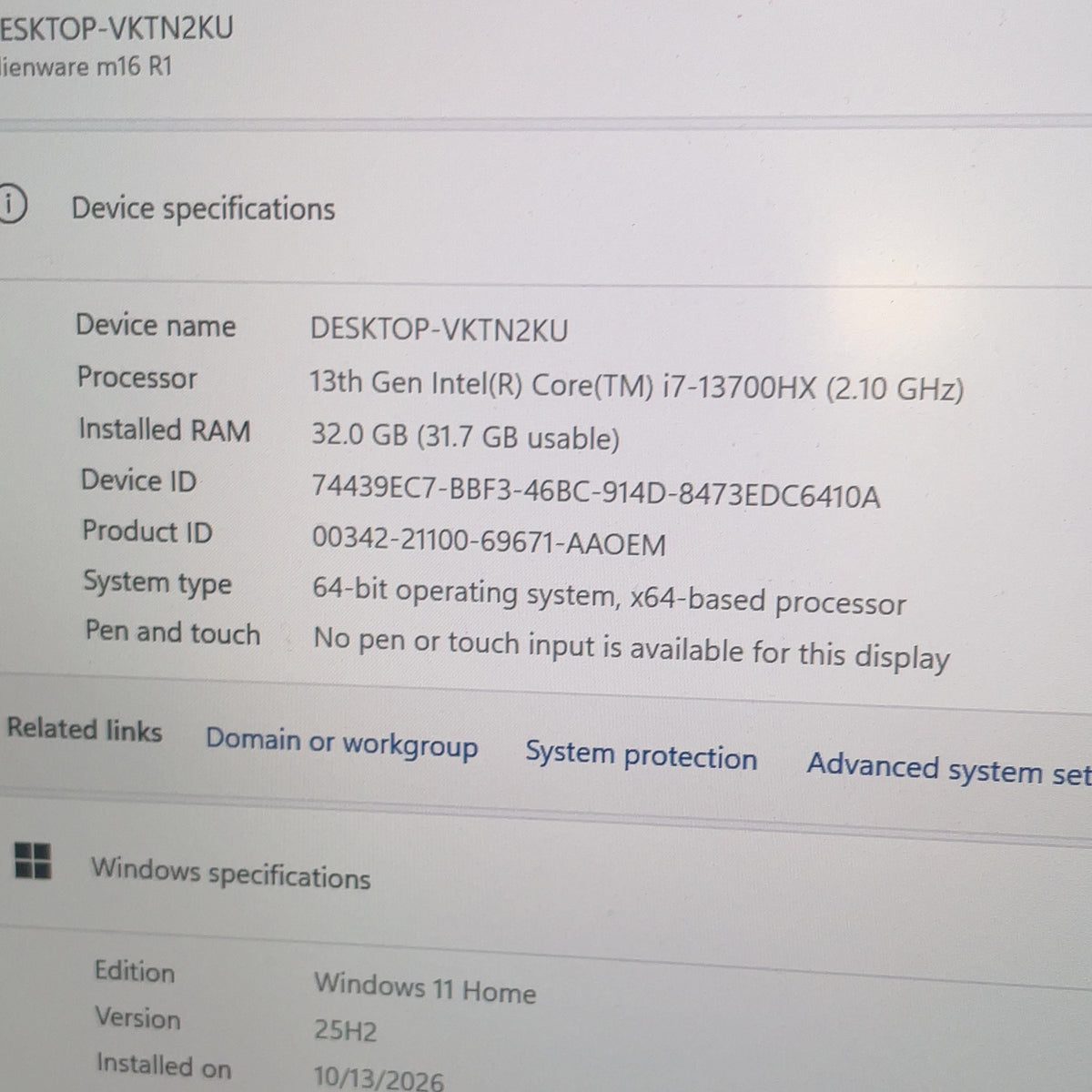Click the System type label

pos(157,582)
